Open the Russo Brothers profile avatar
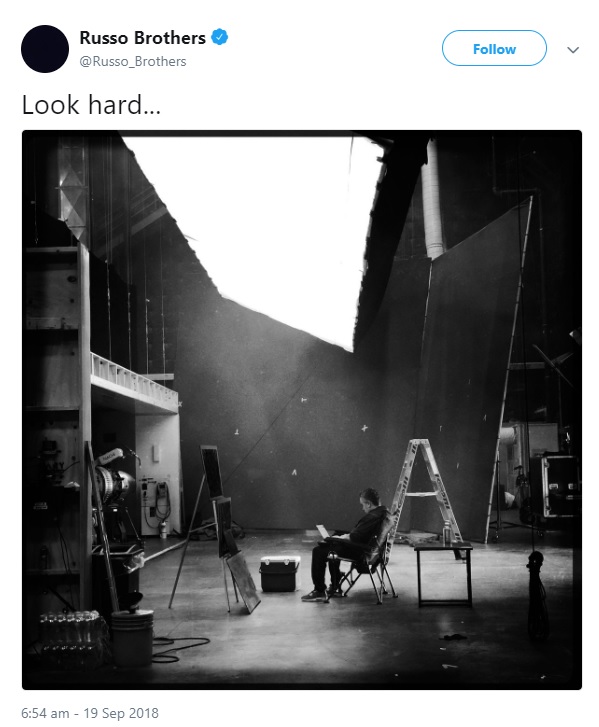599x727 pixels. click(45, 49)
